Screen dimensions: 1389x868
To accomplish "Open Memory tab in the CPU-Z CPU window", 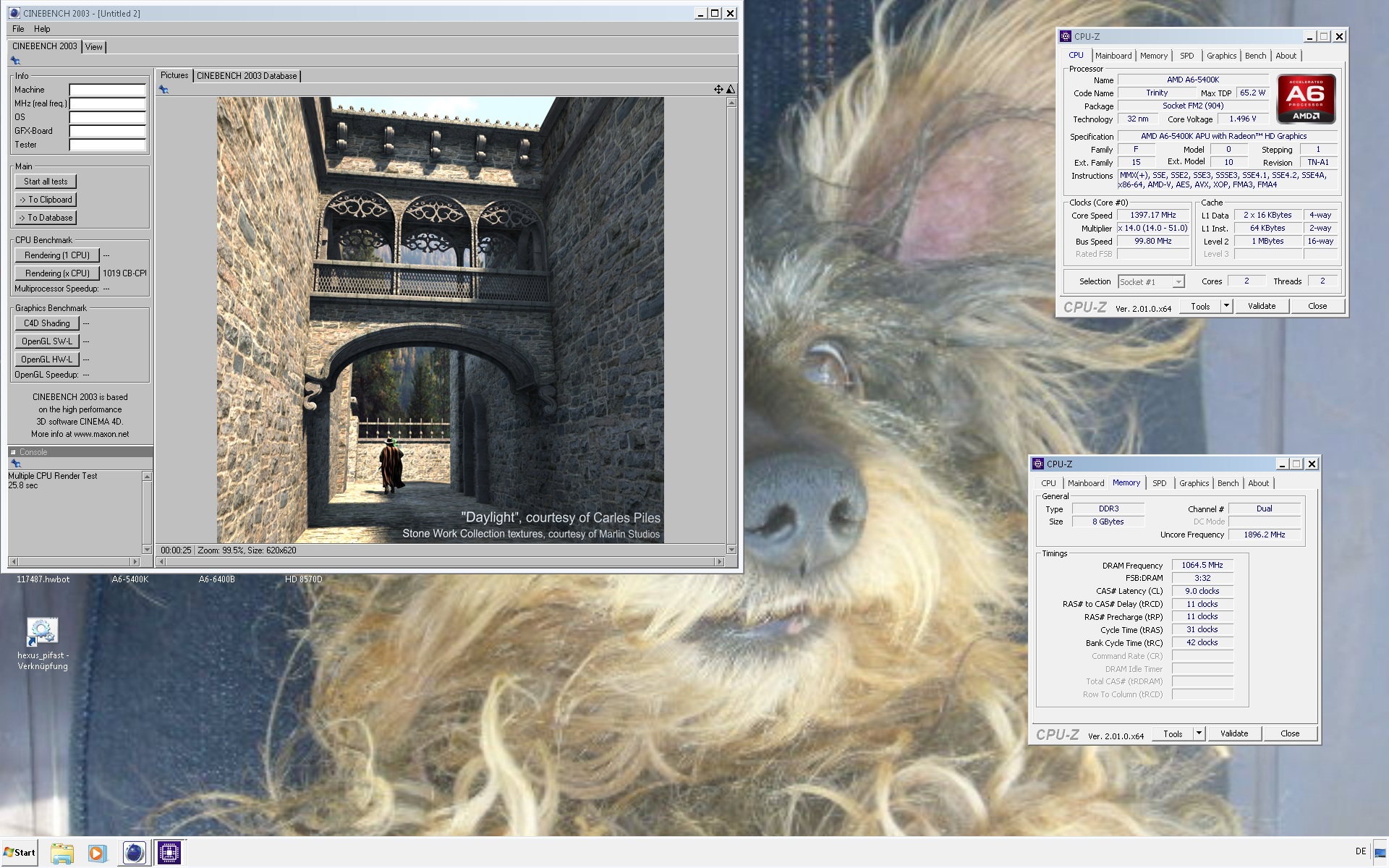I will point(1154,56).
